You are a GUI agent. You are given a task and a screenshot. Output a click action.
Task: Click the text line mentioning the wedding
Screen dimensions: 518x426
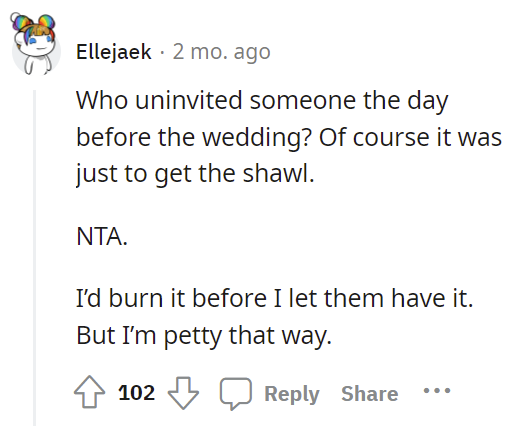point(289,137)
